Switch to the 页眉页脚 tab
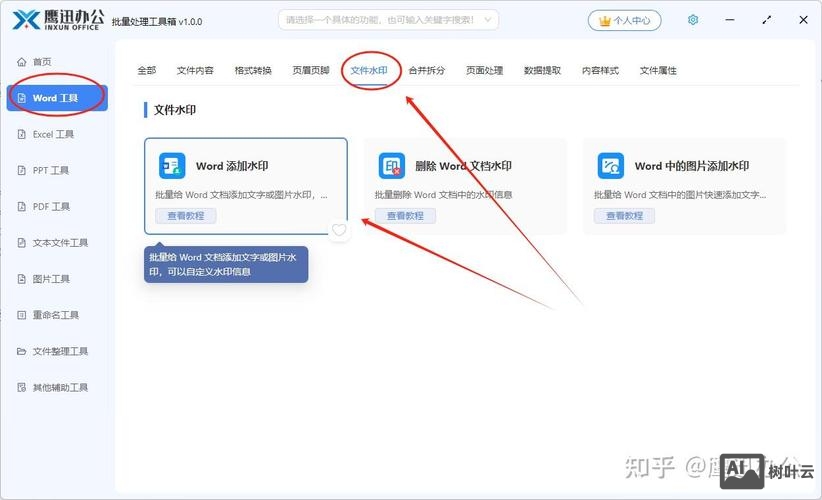Viewport: 822px width, 500px height. coord(311,70)
